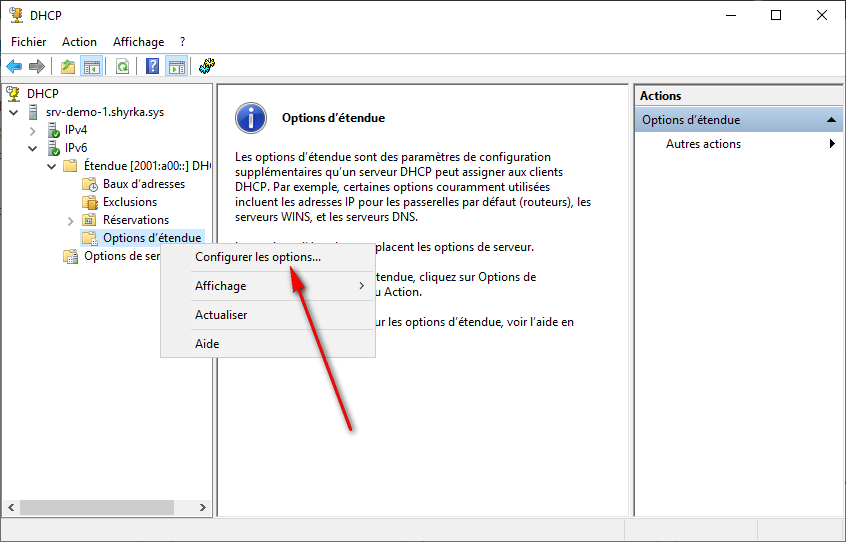Click the DHCP options toolbar icon
The image size is (846, 542).
(x=207, y=67)
